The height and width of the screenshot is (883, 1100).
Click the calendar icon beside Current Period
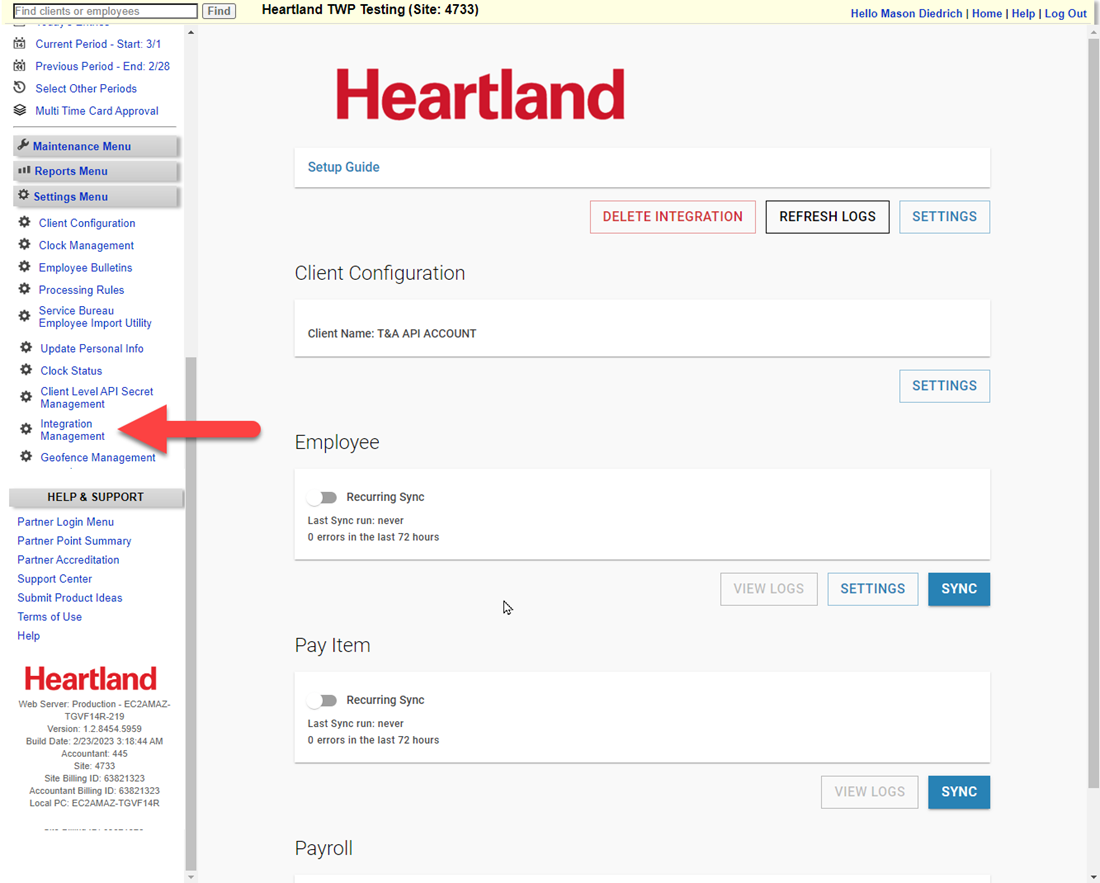[18, 45]
